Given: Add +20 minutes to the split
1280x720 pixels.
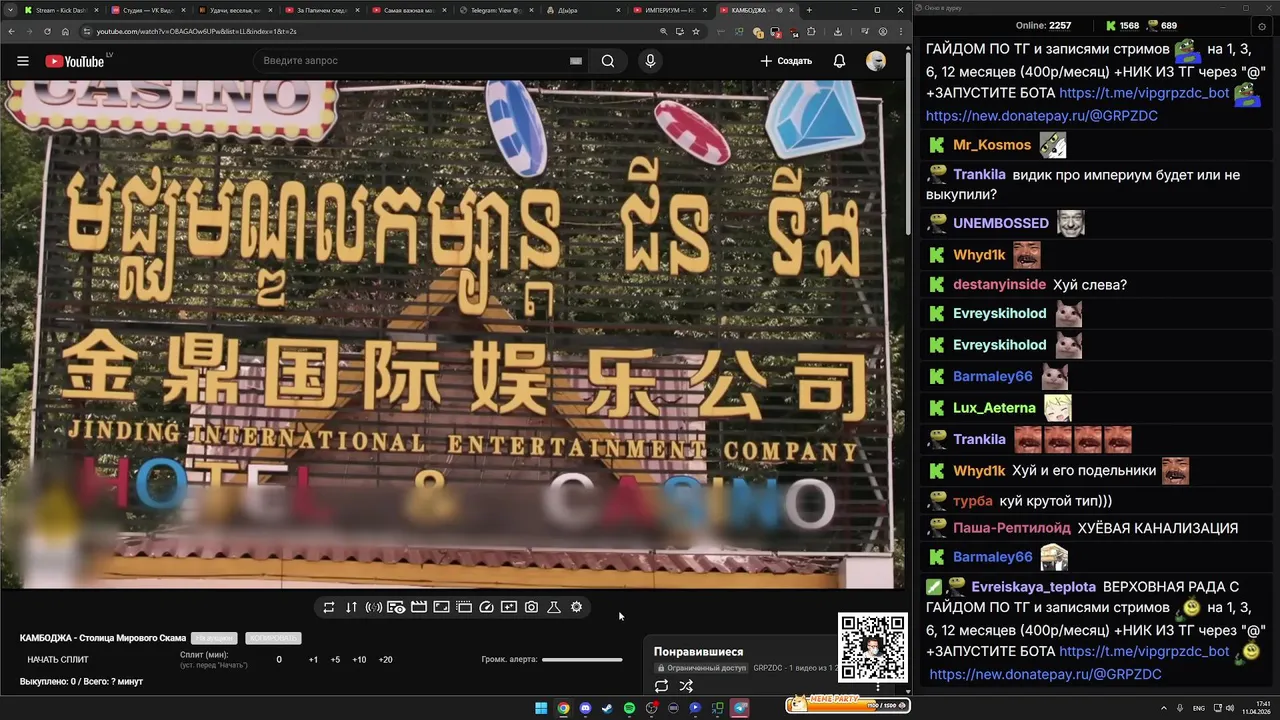Looking at the screenshot, I should click(385, 660).
